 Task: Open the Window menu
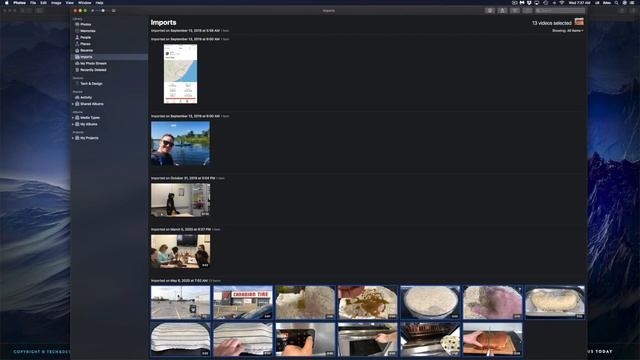coord(84,3)
